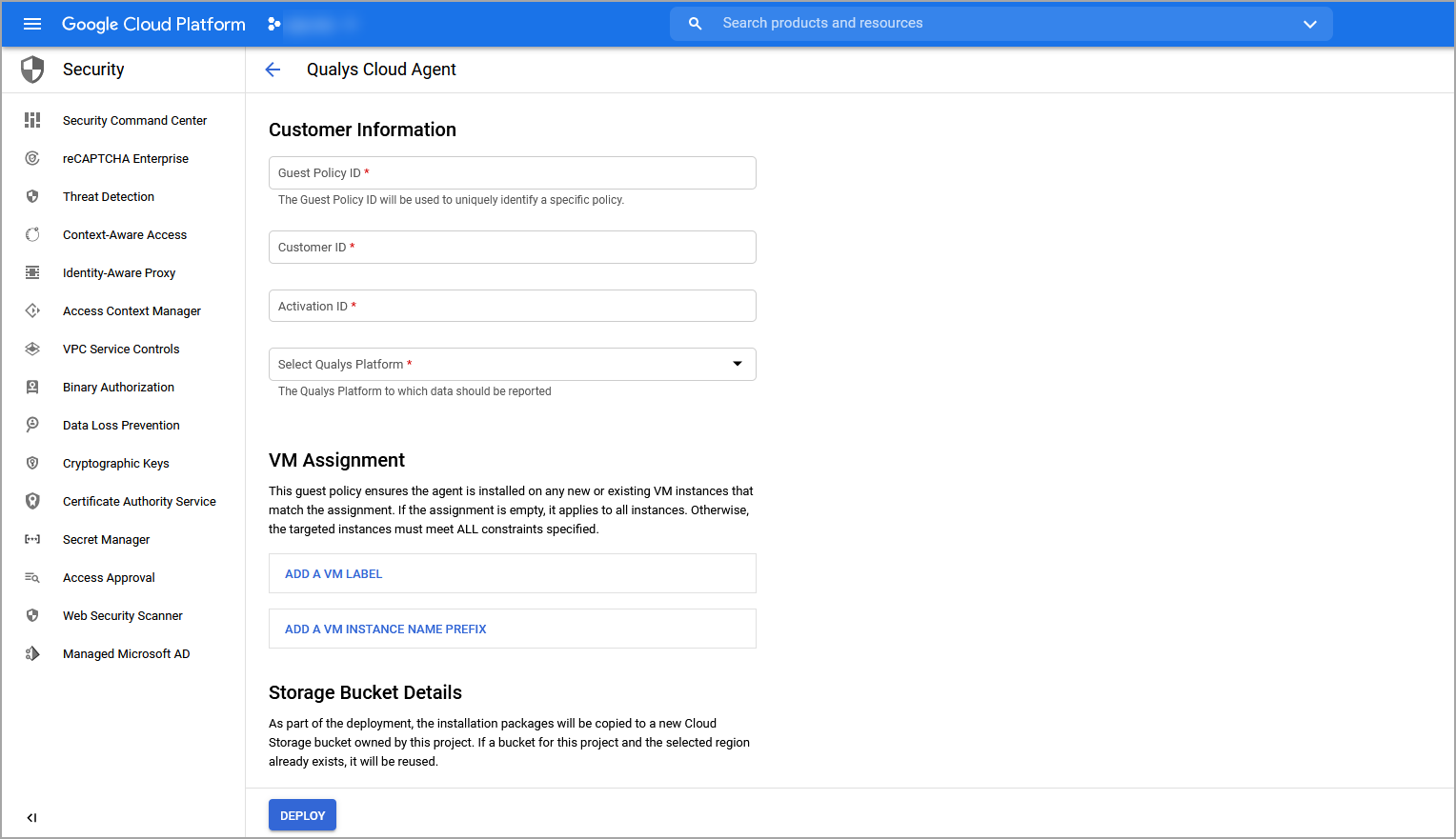The image size is (1456, 839).
Task: Click the Cryptographic Keys icon
Action: pos(32,463)
